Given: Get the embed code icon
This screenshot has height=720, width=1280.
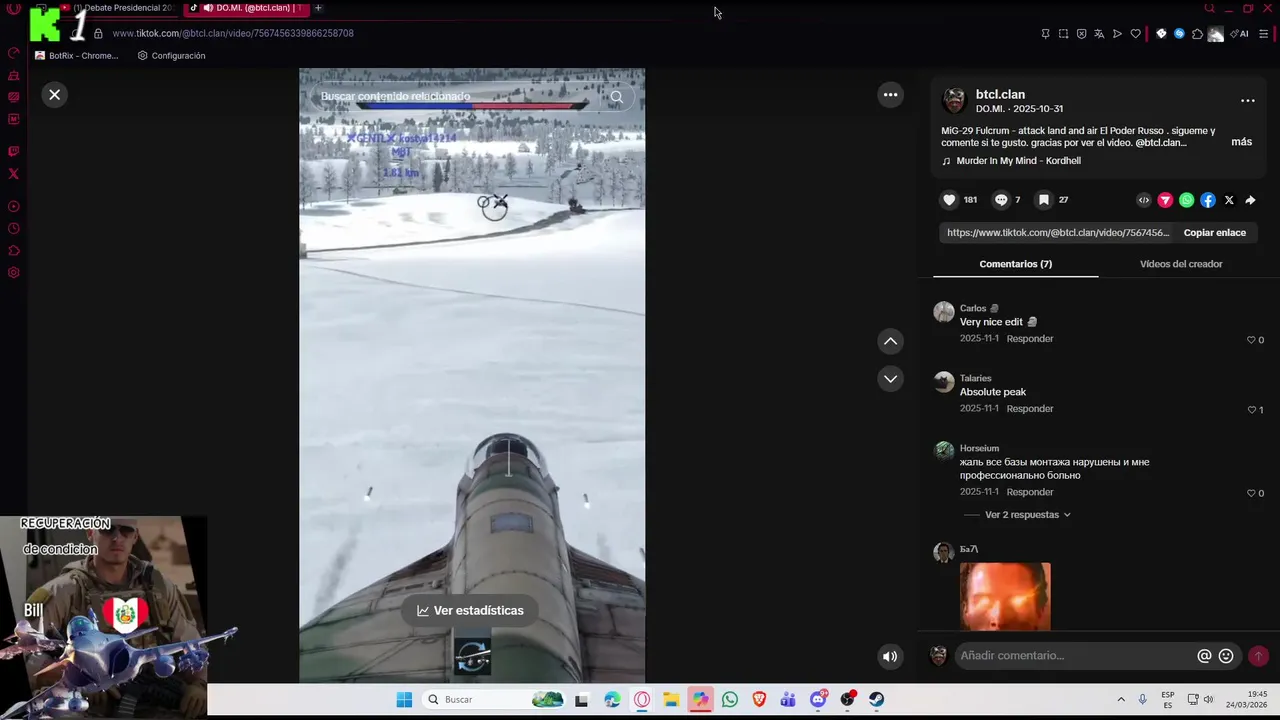Looking at the screenshot, I should [1144, 200].
